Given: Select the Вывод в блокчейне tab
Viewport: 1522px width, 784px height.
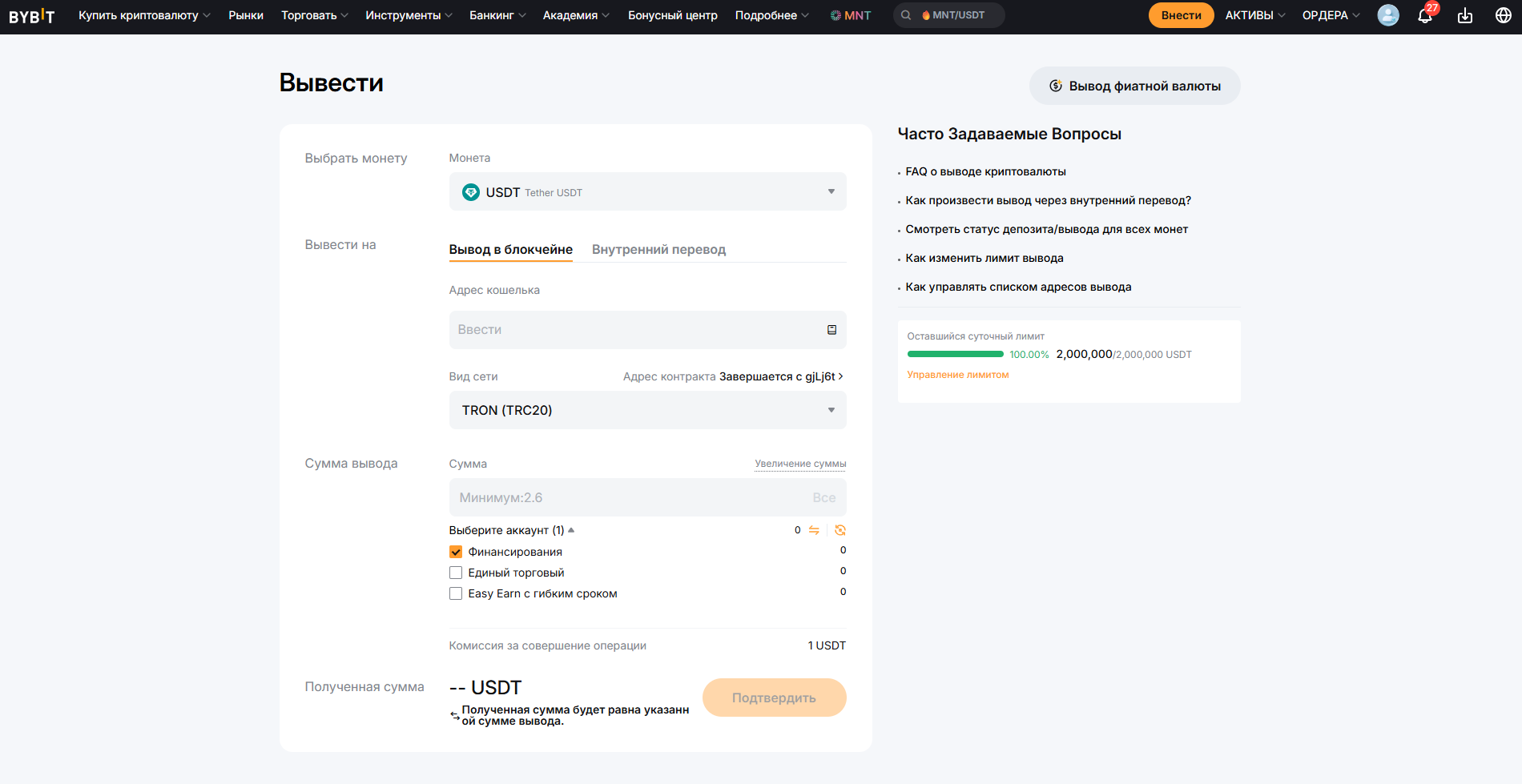Looking at the screenshot, I should [x=511, y=250].
